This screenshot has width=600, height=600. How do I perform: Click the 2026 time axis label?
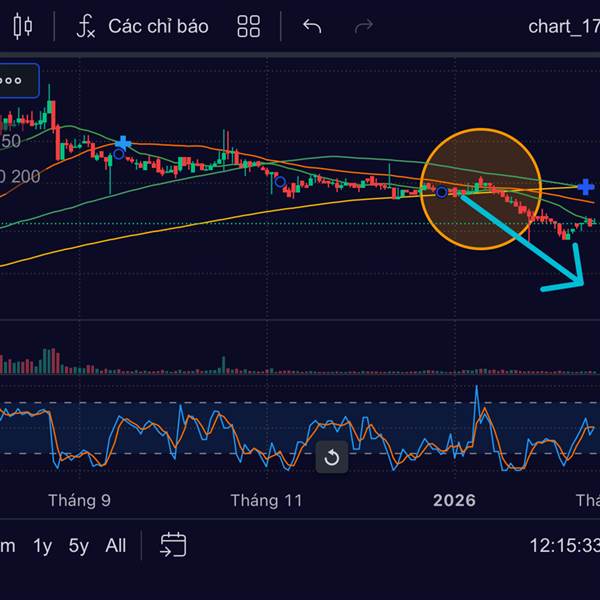click(454, 501)
